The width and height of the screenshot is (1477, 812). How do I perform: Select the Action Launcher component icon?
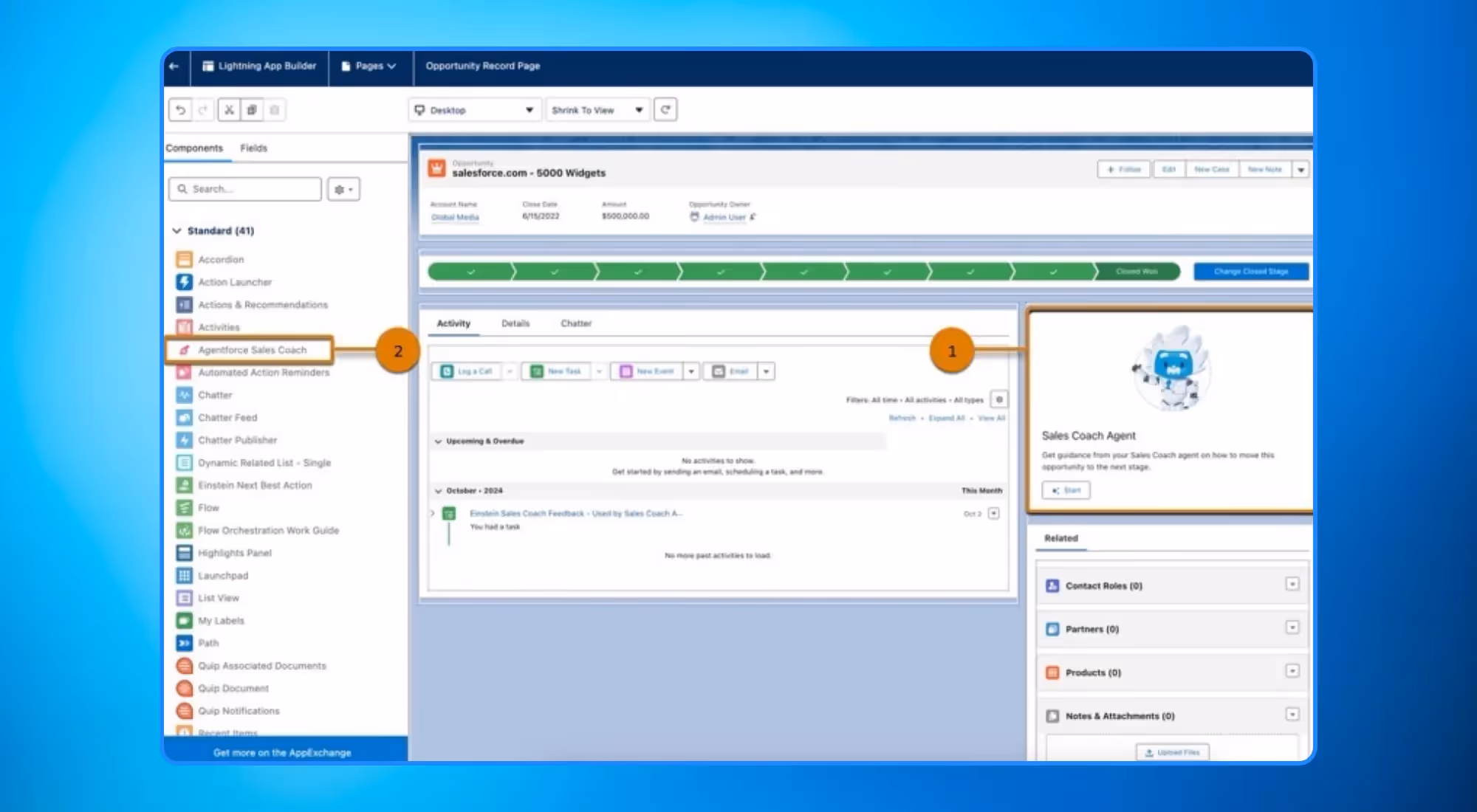[184, 282]
